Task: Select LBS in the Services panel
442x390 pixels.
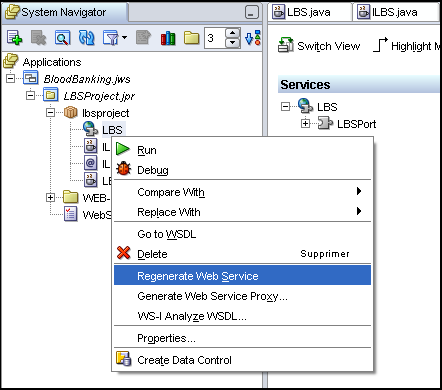Action: click(327, 107)
